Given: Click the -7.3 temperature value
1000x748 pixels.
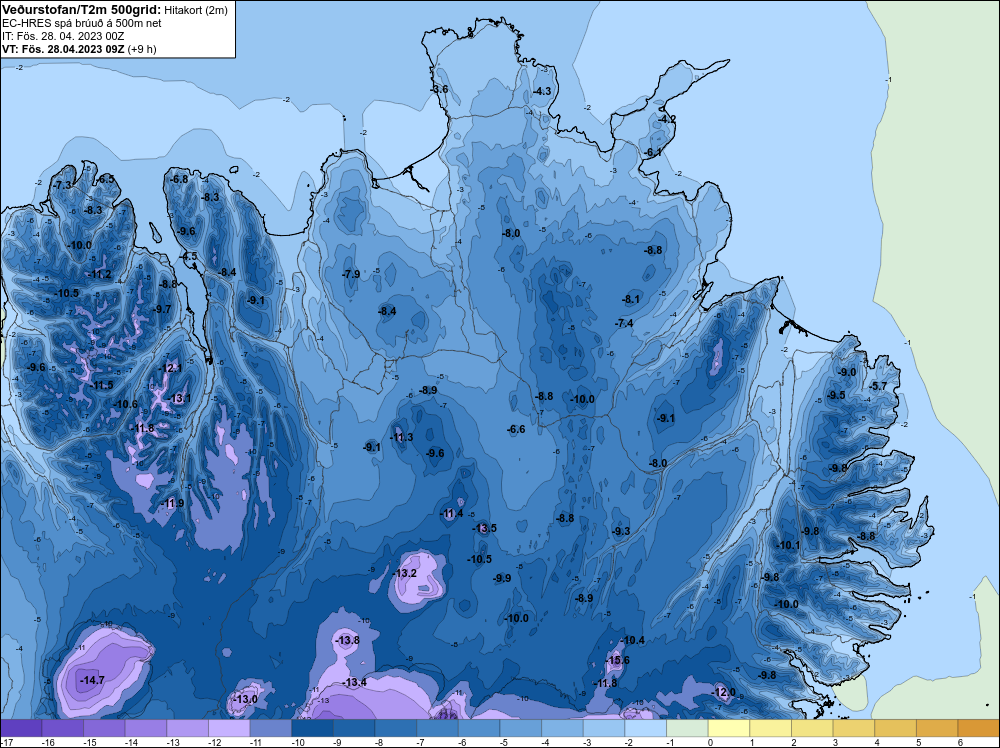Looking at the screenshot, I should pos(62,185).
